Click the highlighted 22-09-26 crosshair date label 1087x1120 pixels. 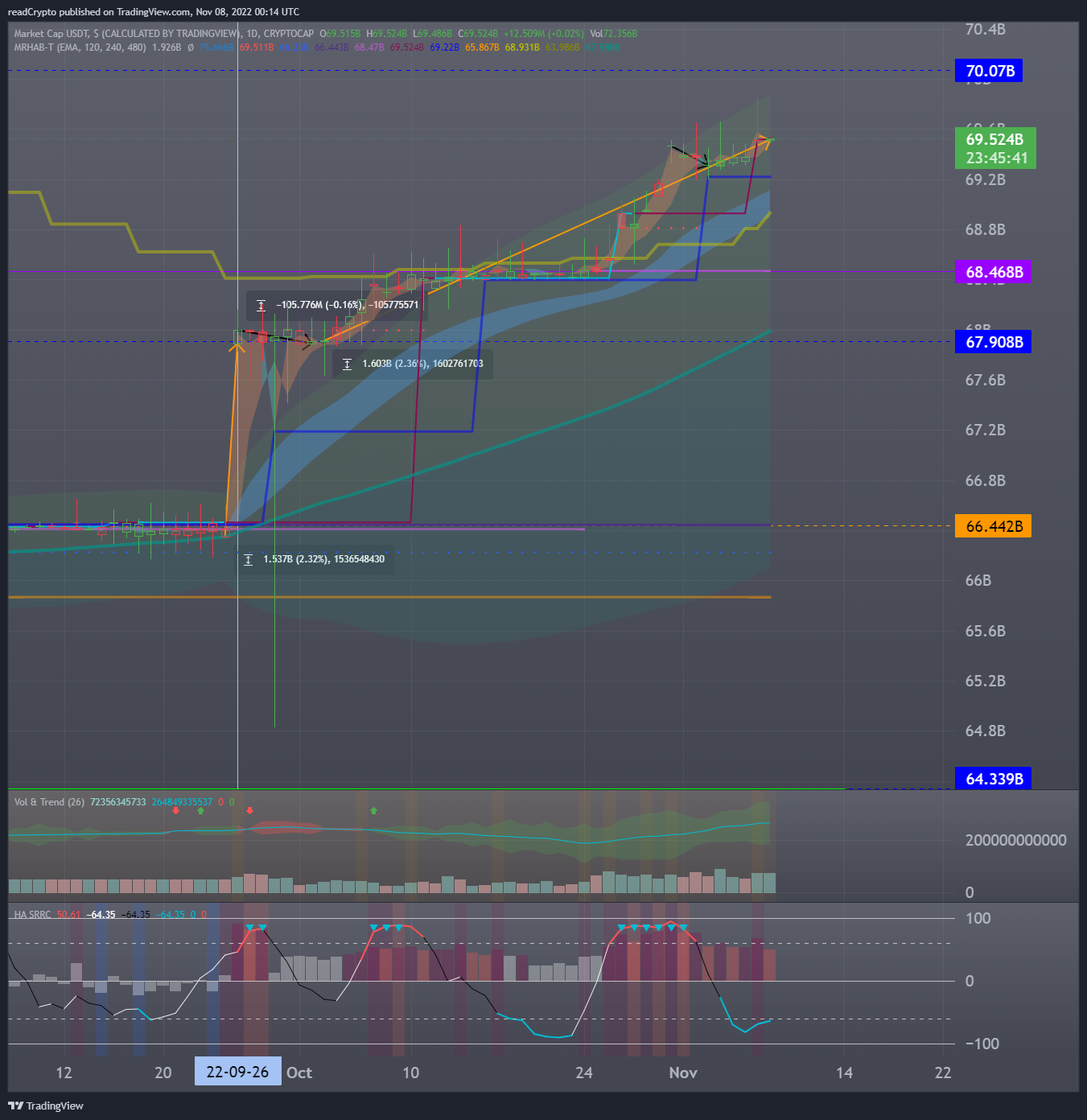(237, 1072)
